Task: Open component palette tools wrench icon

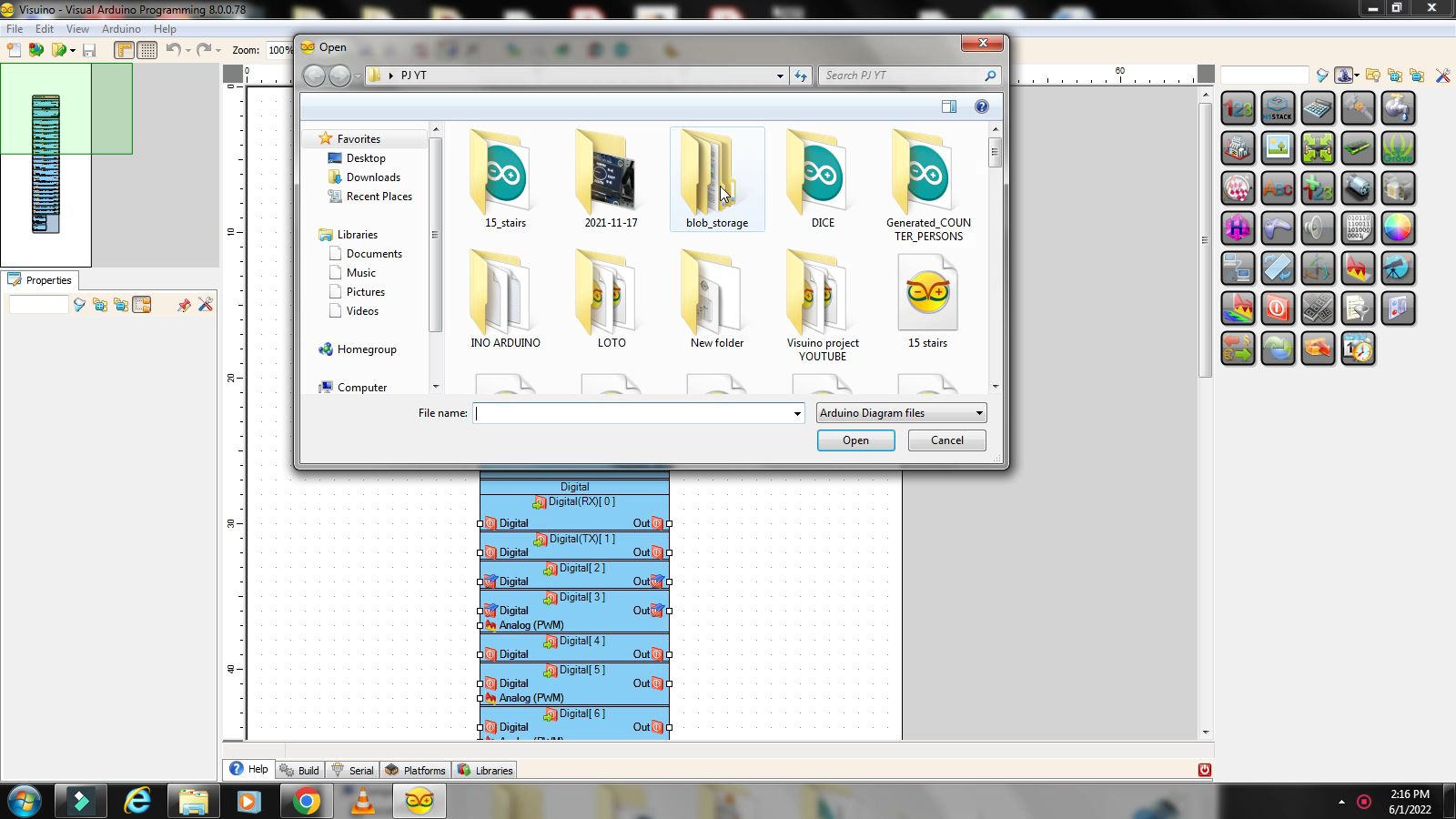Action: pos(1443,76)
